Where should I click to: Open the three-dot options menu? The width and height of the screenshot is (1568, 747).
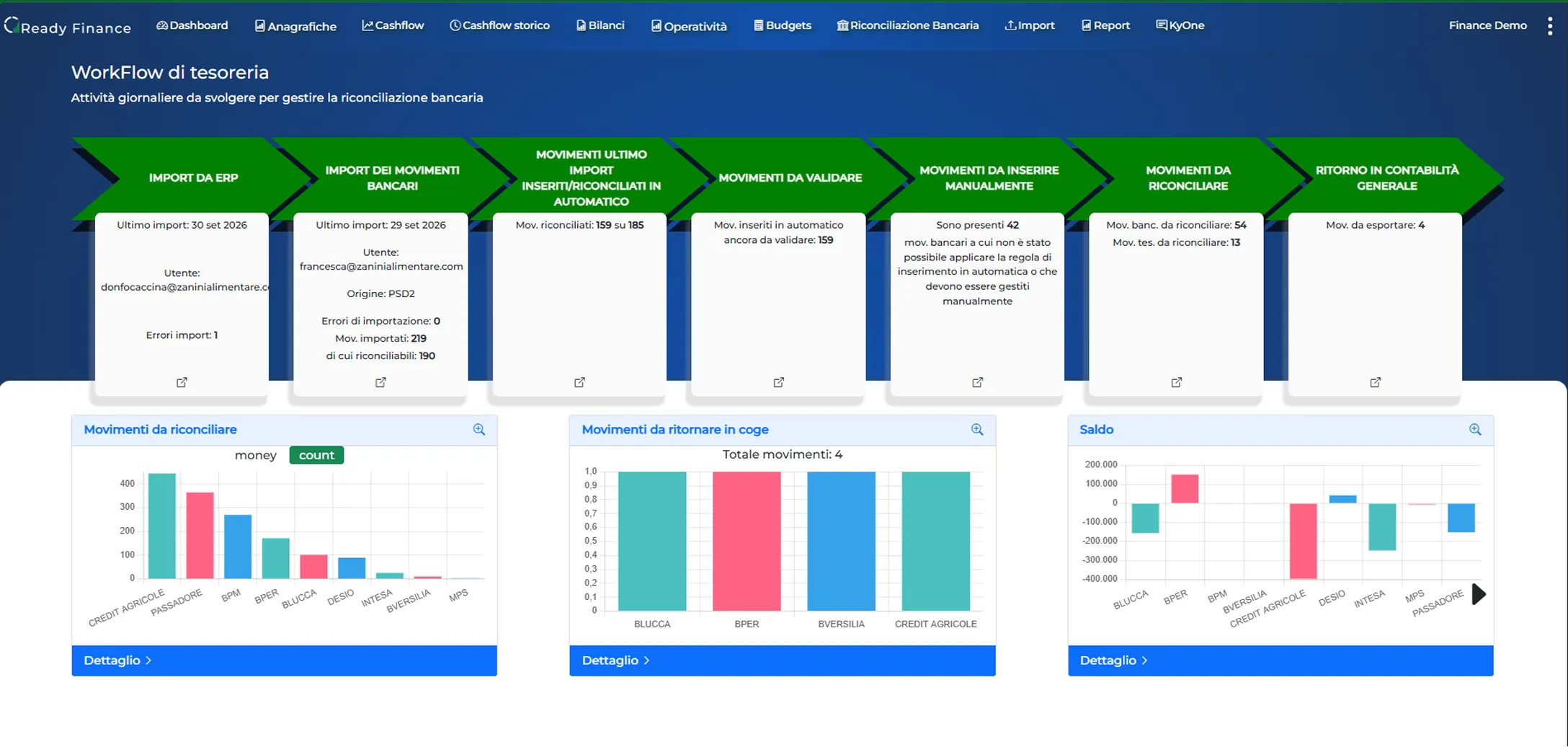(x=1549, y=26)
